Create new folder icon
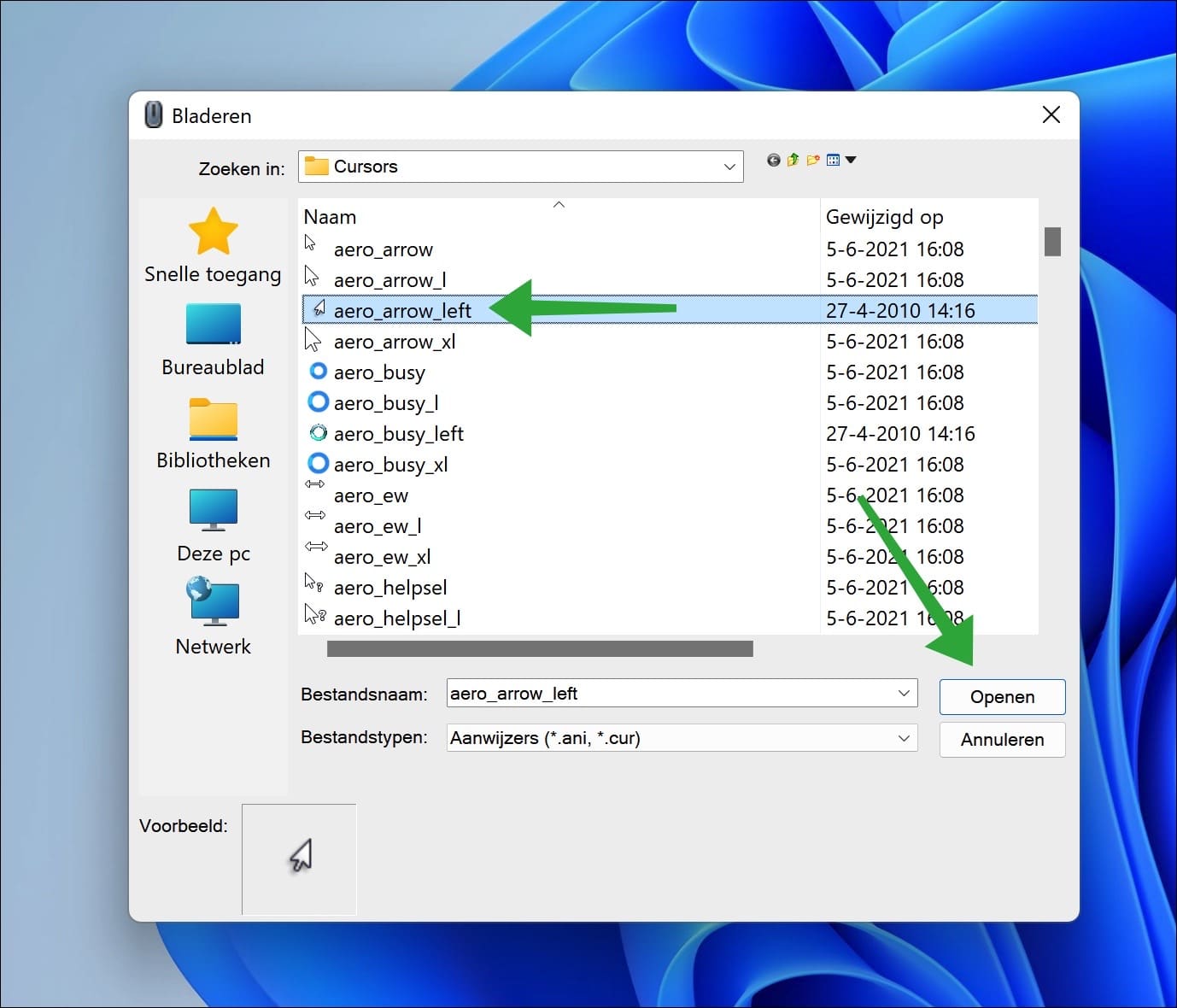This screenshot has width=1177, height=1008. 813,160
